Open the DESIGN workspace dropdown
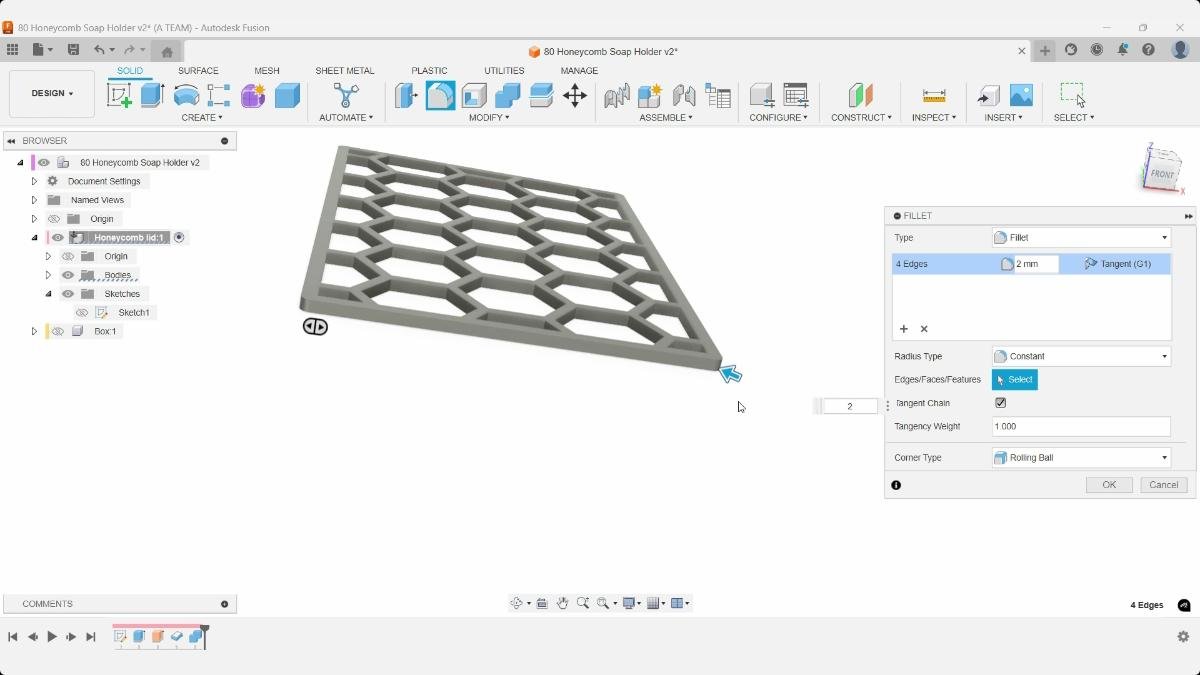 pyautogui.click(x=52, y=94)
